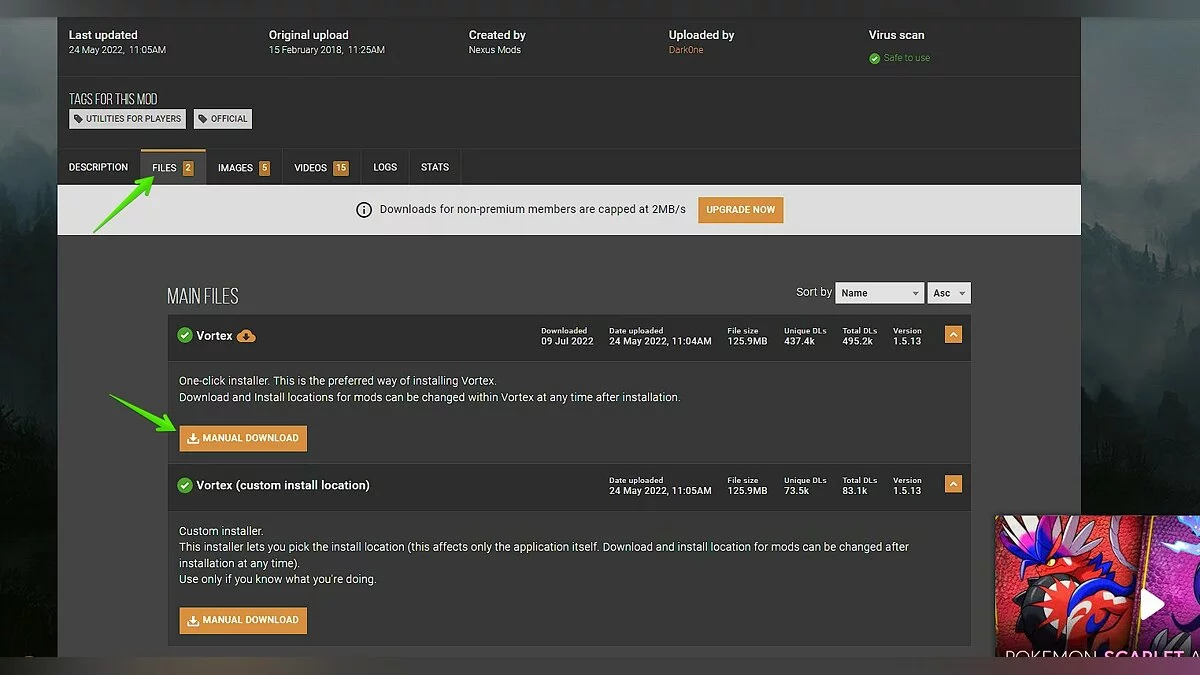Collapse the Vortex custom install location entry
Viewport: 1200px width, 675px height.
pyautogui.click(x=953, y=484)
